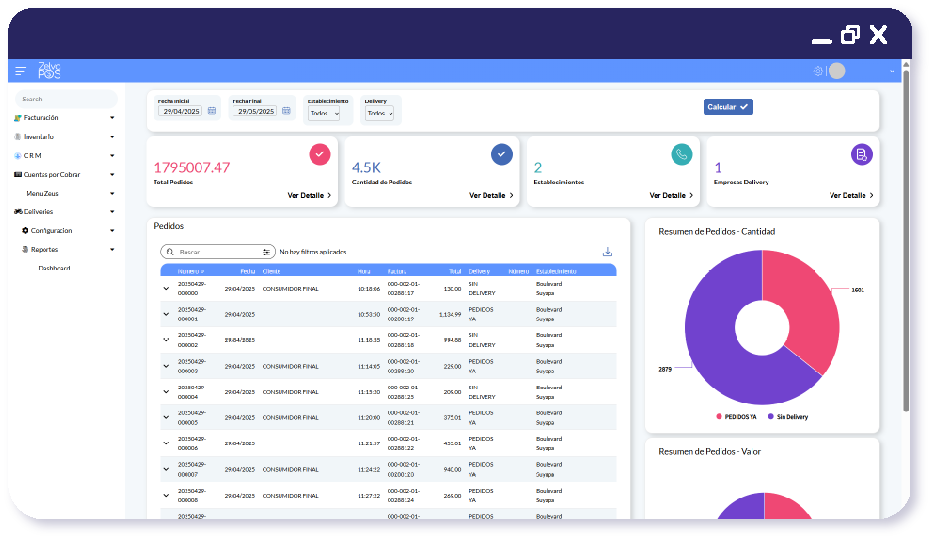Click the Fecha final date field

(x=255, y=112)
